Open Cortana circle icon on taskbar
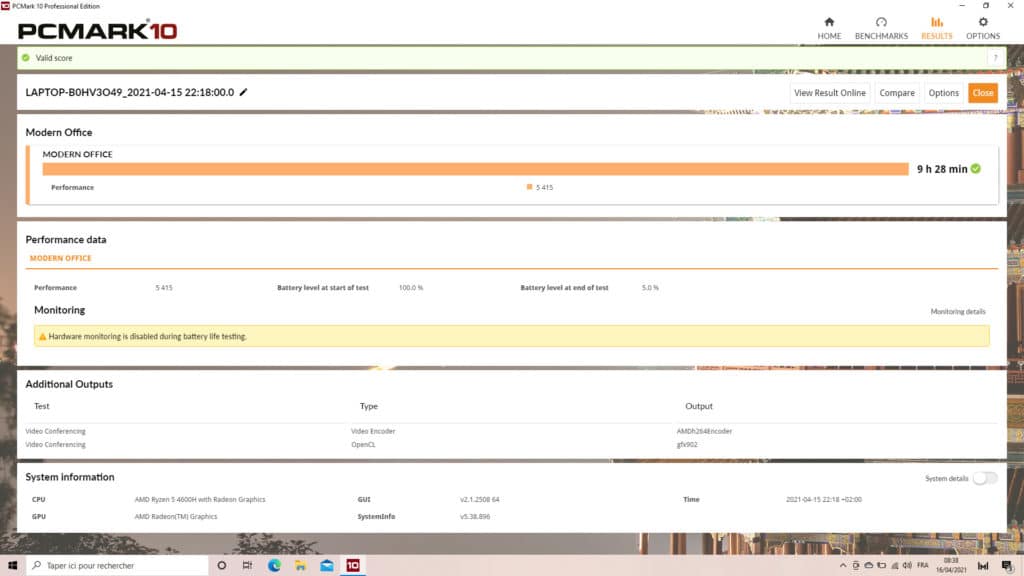The width and height of the screenshot is (1024, 576). (x=221, y=565)
